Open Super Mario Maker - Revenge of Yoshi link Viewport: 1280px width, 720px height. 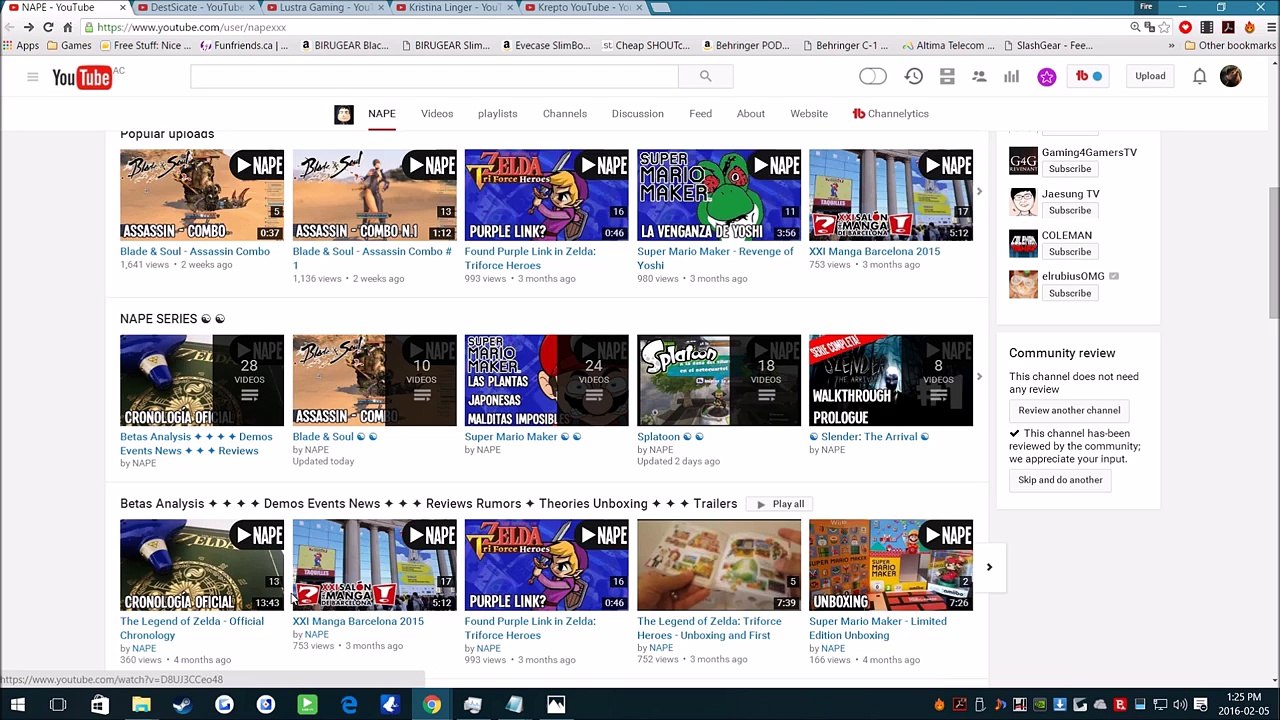[716, 258]
